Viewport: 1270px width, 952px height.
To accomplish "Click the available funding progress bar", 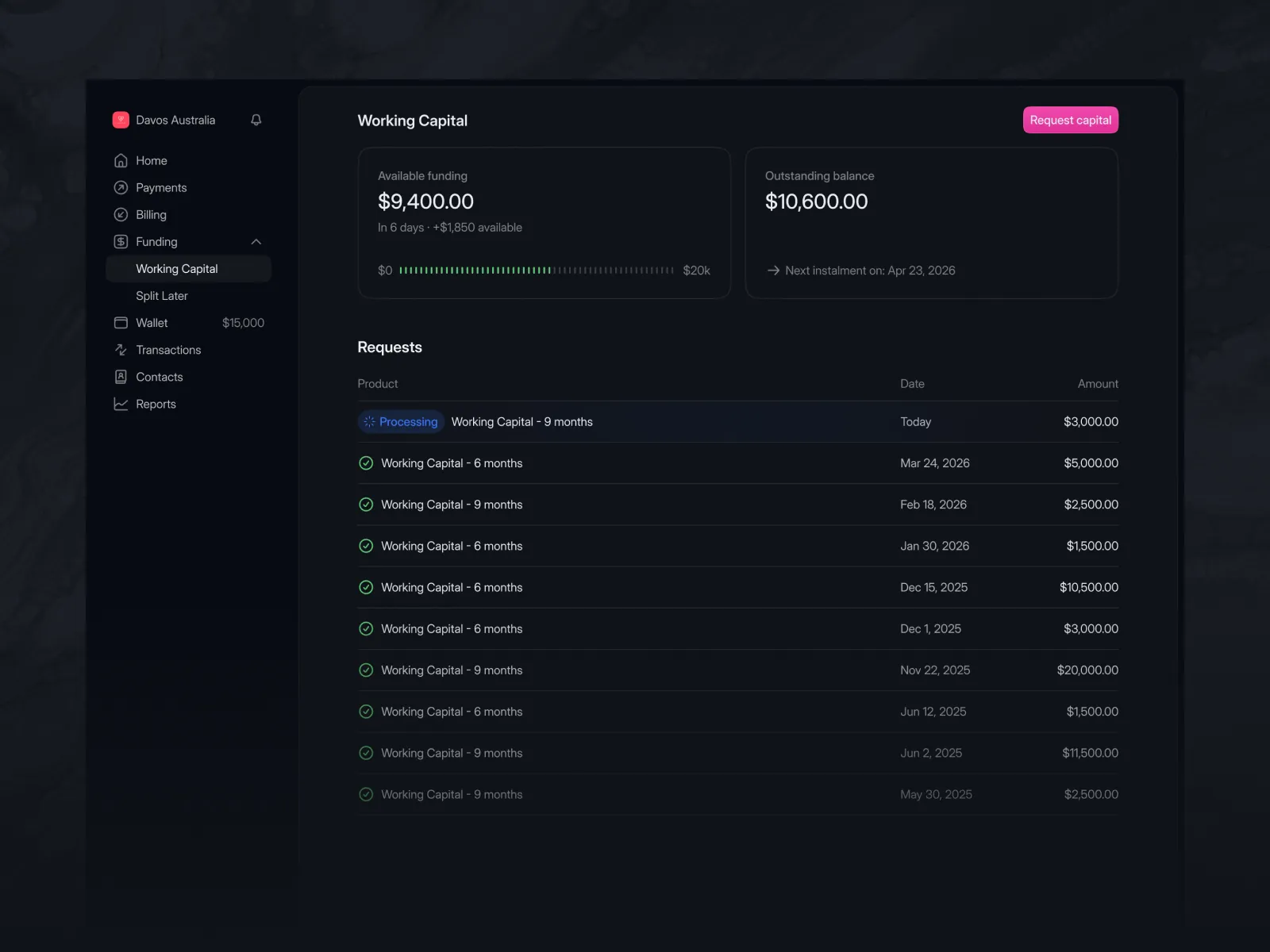I will pyautogui.click(x=537, y=271).
